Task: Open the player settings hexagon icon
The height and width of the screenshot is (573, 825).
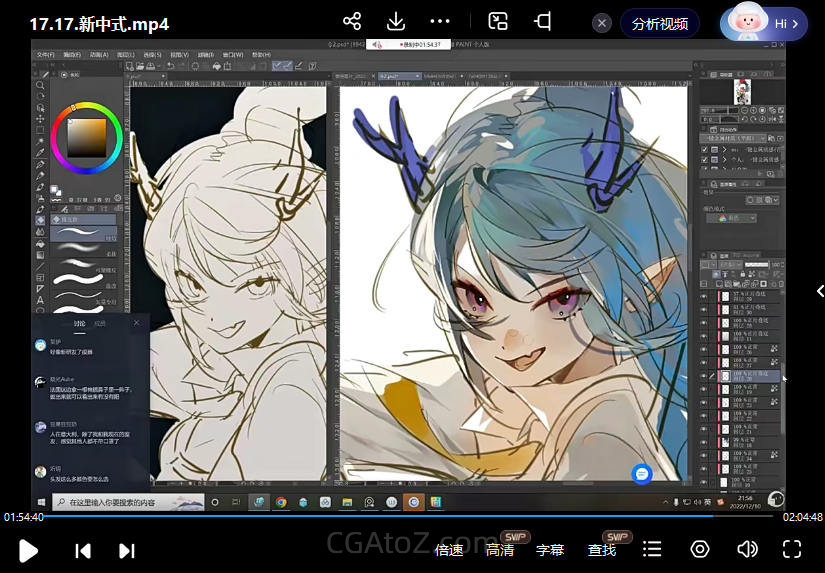Action: pyautogui.click(x=700, y=549)
